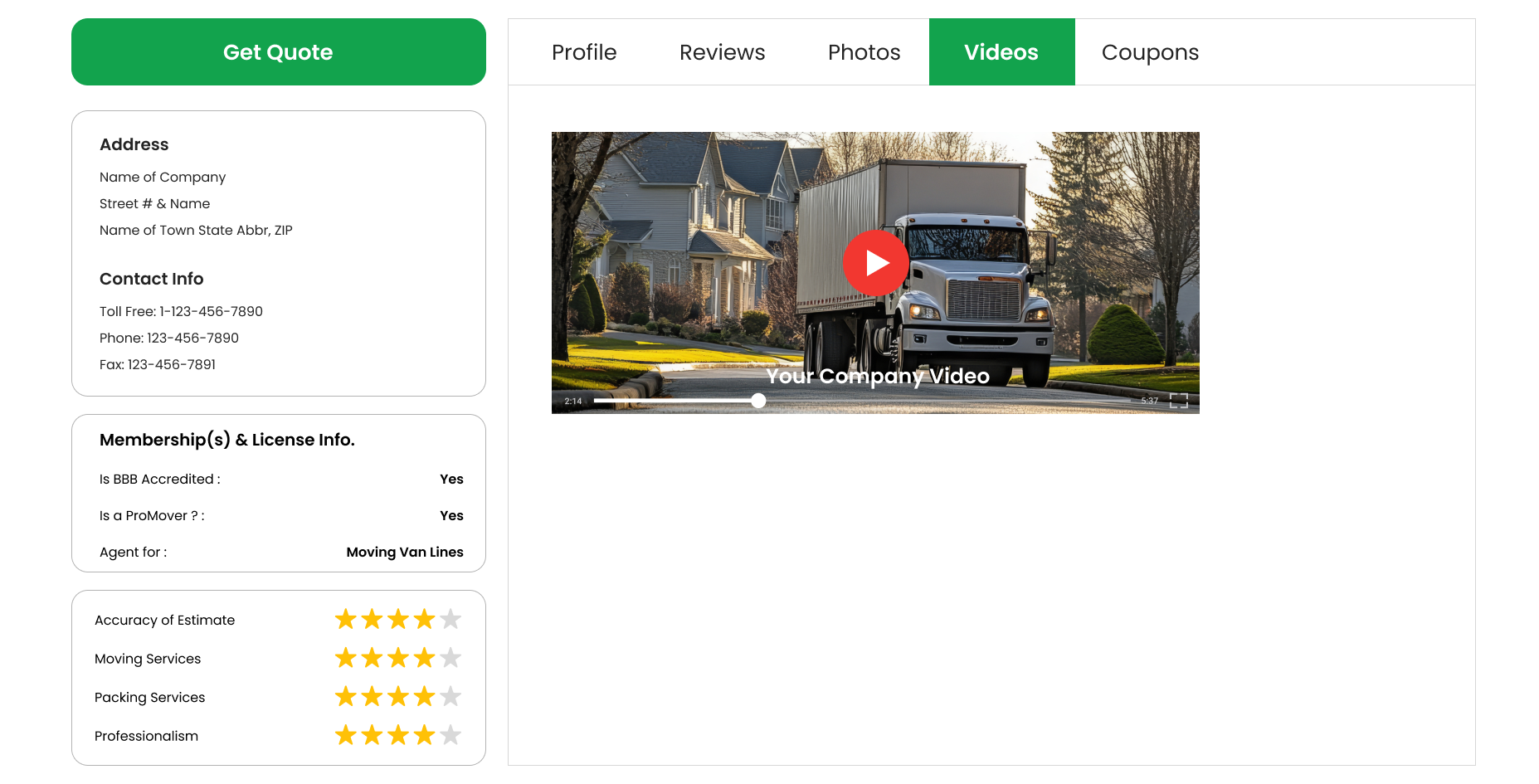Open the Coupons tab
1539x784 pixels.
1149,51
